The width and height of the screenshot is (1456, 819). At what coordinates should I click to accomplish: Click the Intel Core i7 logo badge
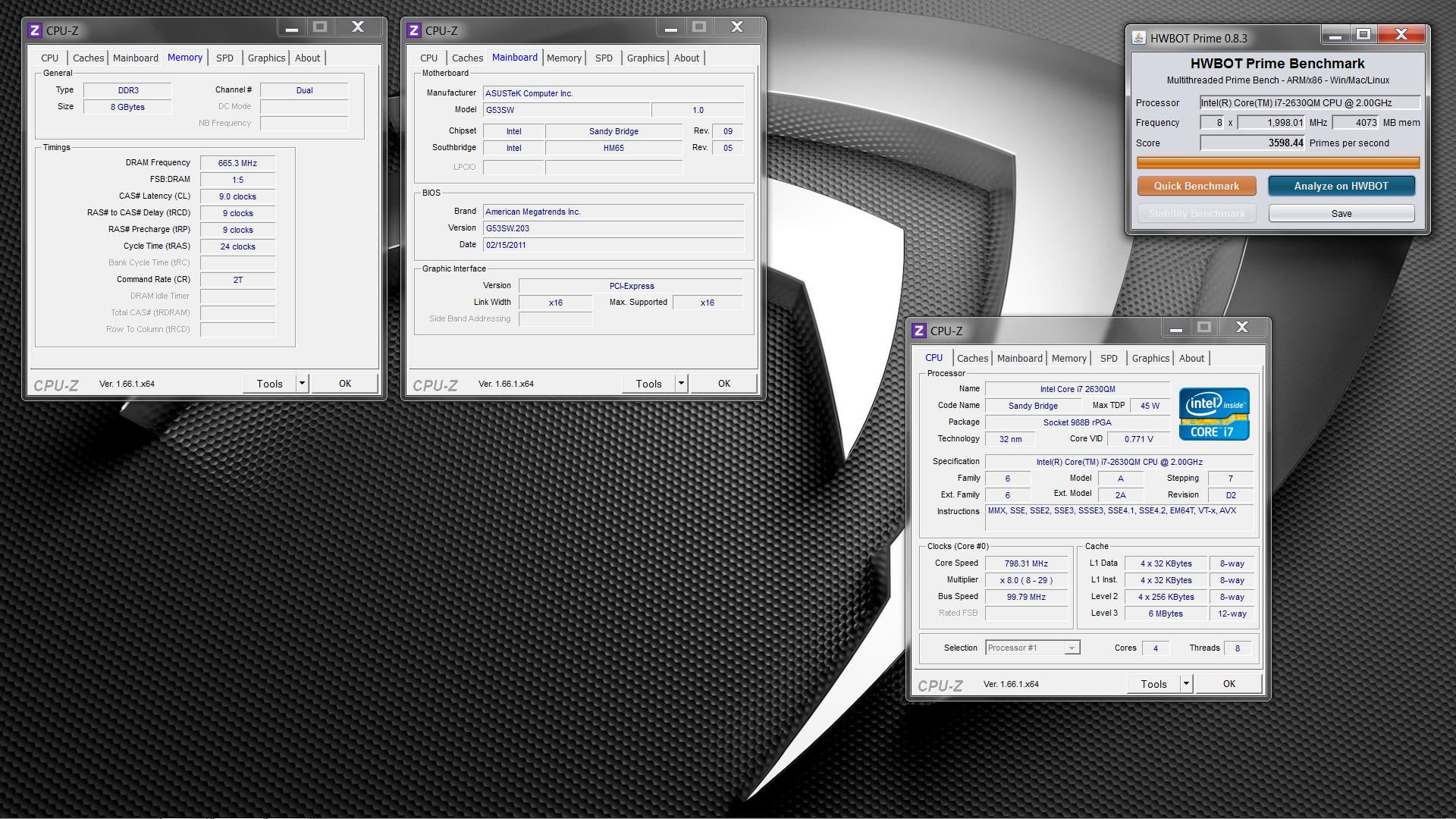tap(1213, 414)
